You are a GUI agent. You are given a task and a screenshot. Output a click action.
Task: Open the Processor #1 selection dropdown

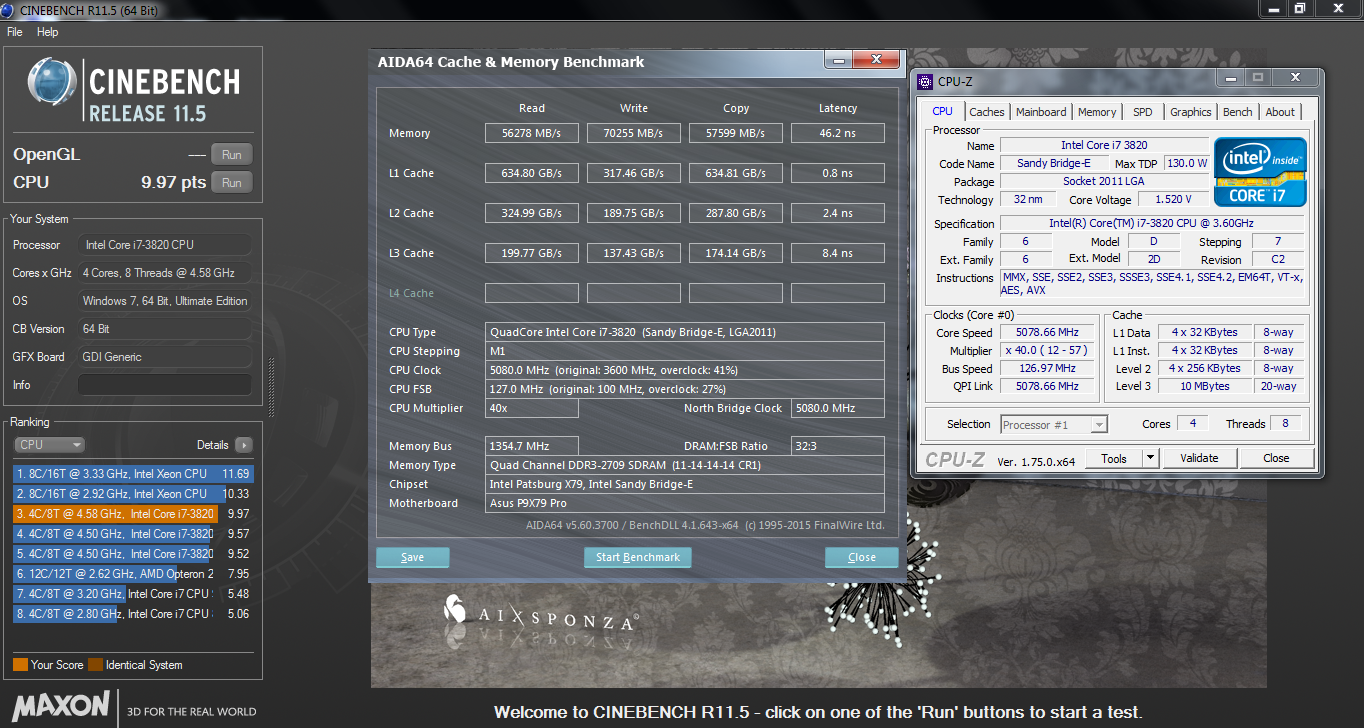(1054, 425)
